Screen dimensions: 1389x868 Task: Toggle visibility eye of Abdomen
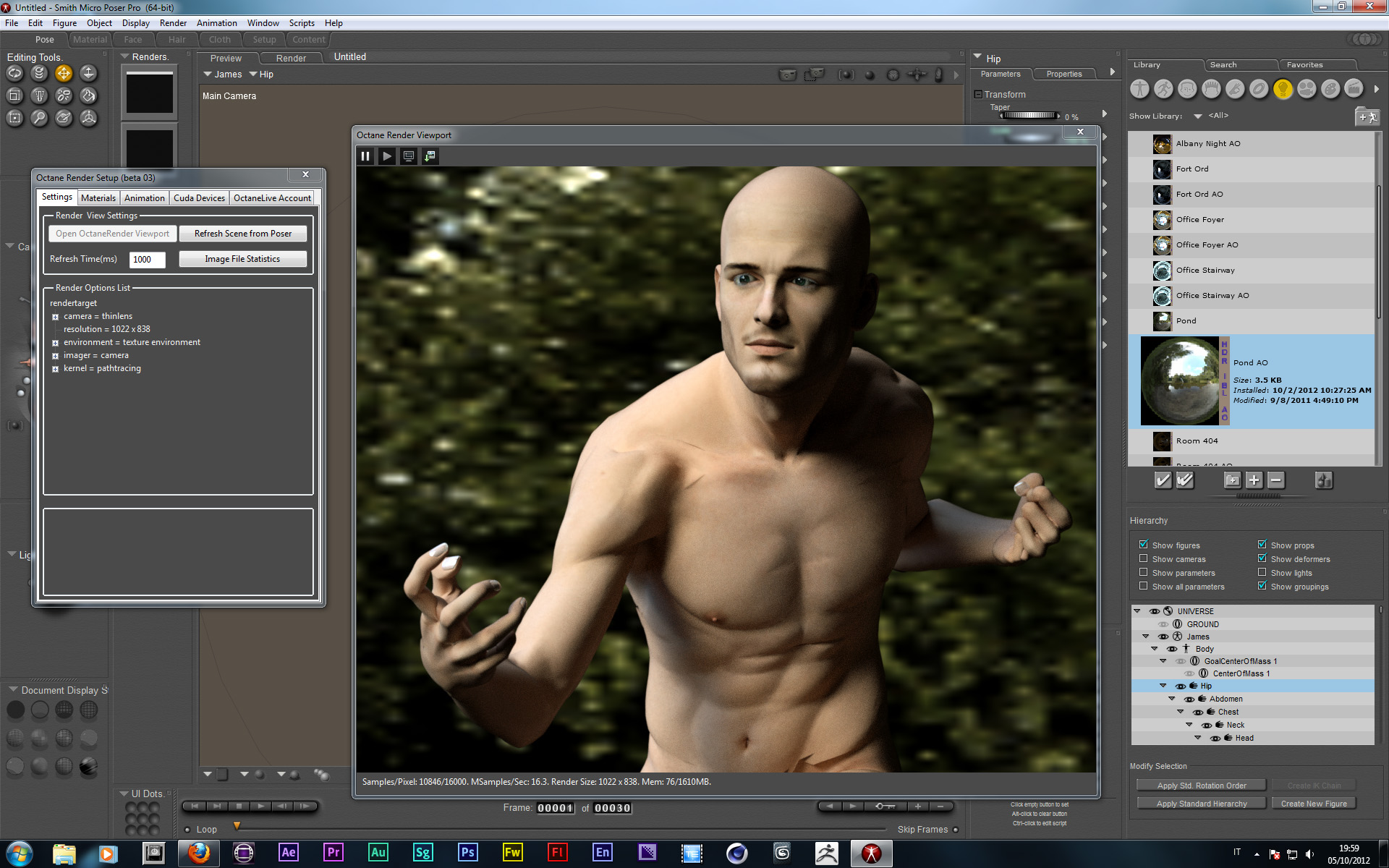[x=1189, y=699]
